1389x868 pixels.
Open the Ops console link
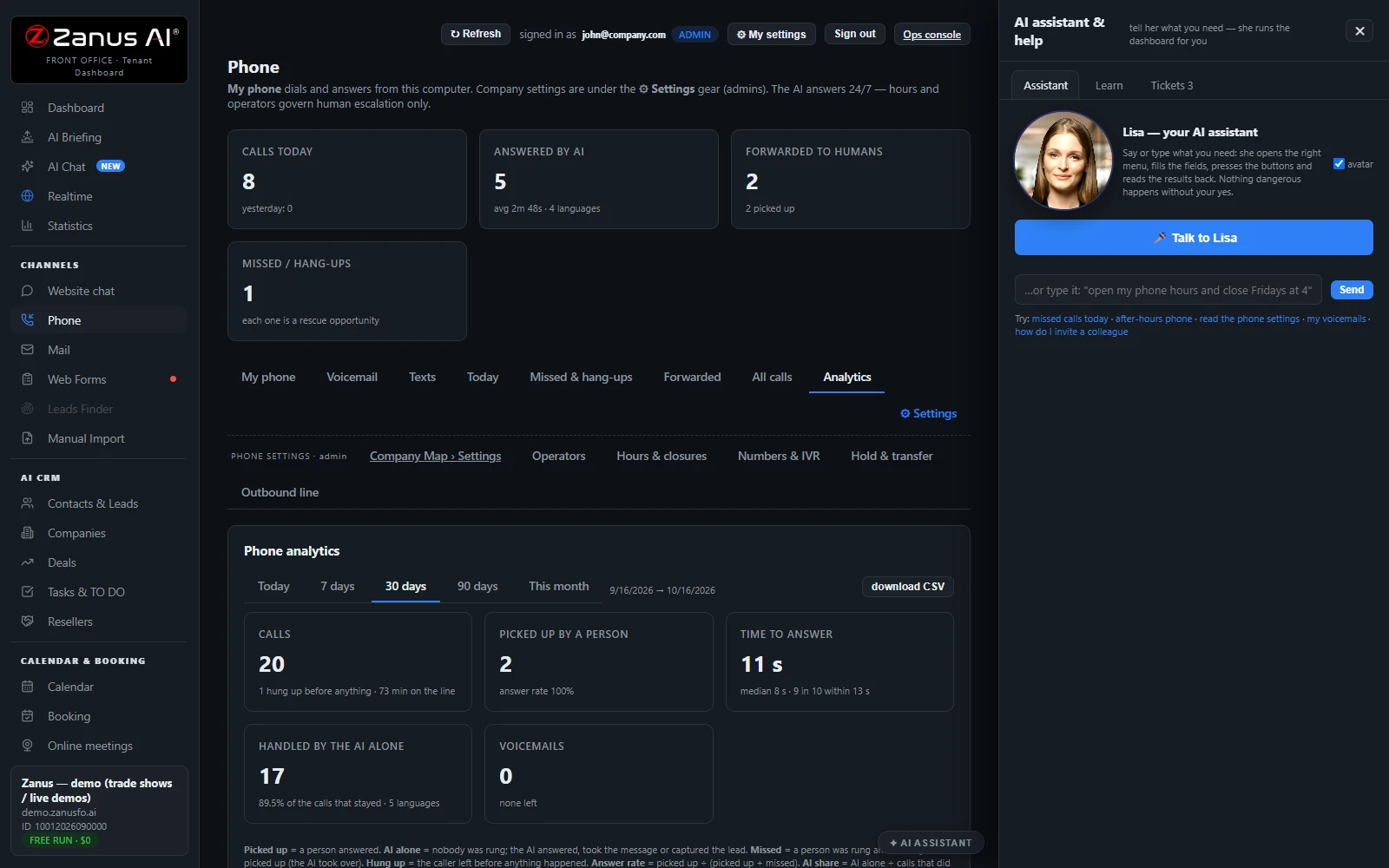point(931,35)
